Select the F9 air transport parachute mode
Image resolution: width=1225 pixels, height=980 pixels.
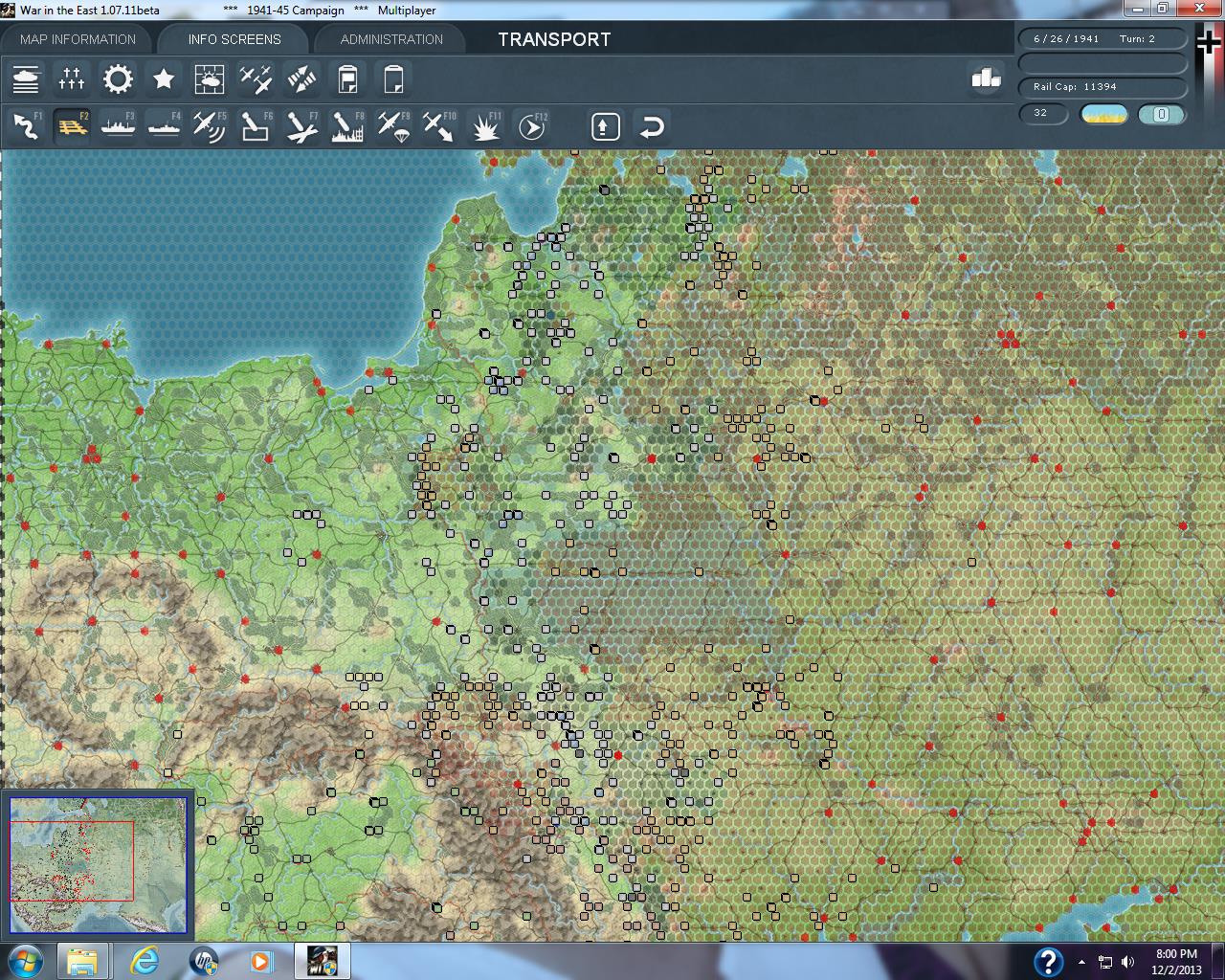pos(393,126)
